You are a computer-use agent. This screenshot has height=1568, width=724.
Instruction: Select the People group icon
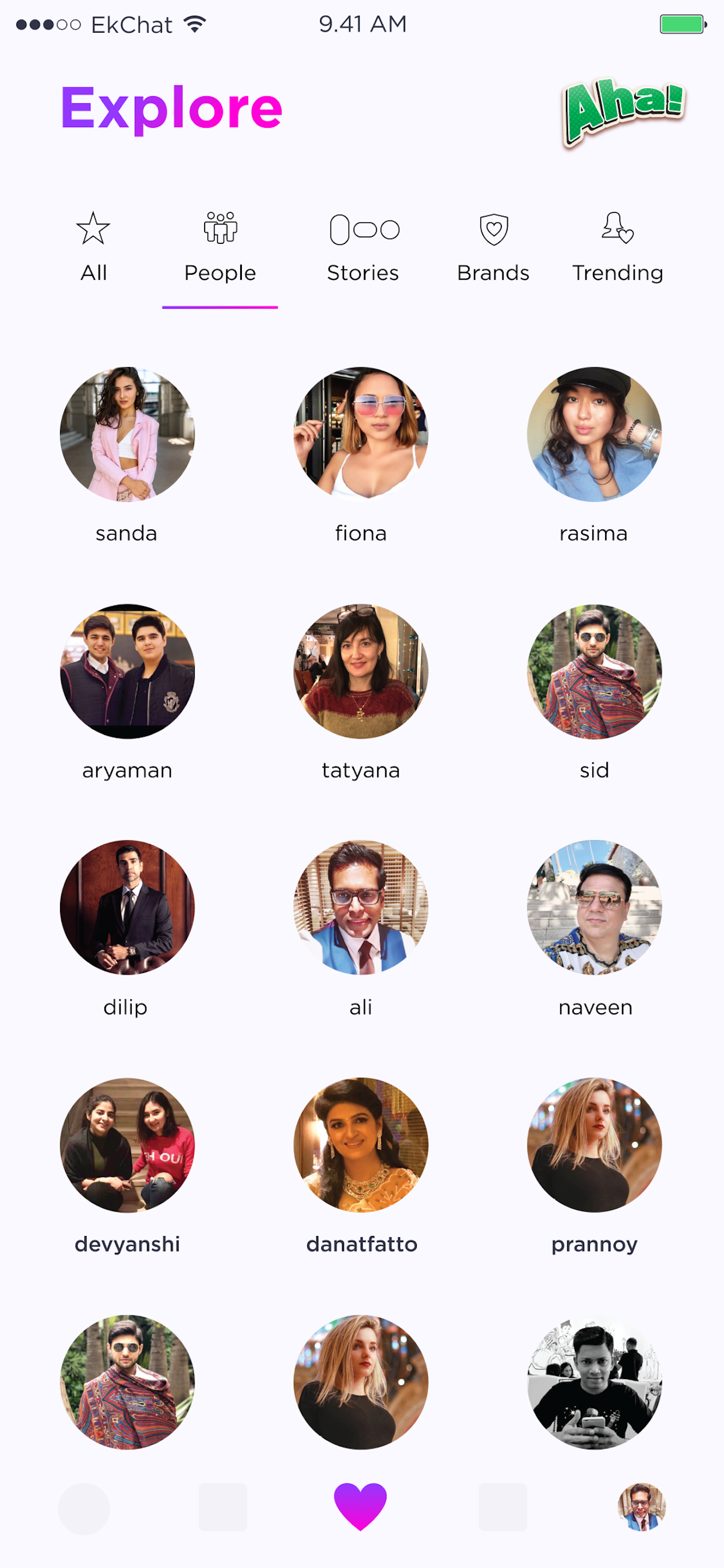[x=220, y=228]
